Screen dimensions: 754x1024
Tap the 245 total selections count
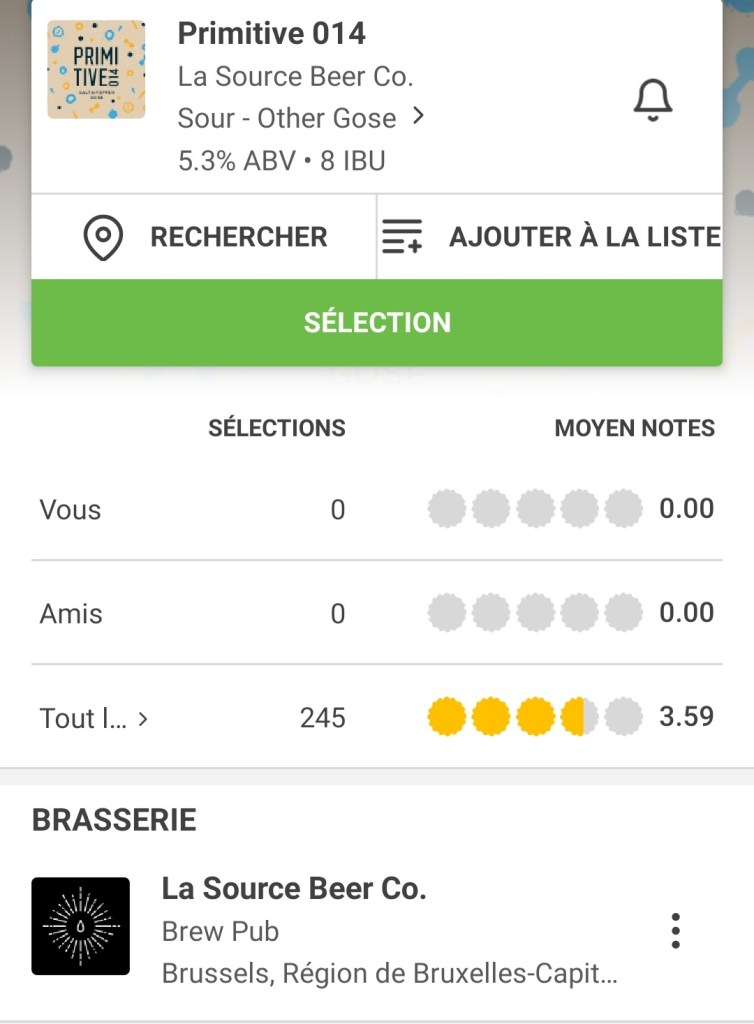322,718
